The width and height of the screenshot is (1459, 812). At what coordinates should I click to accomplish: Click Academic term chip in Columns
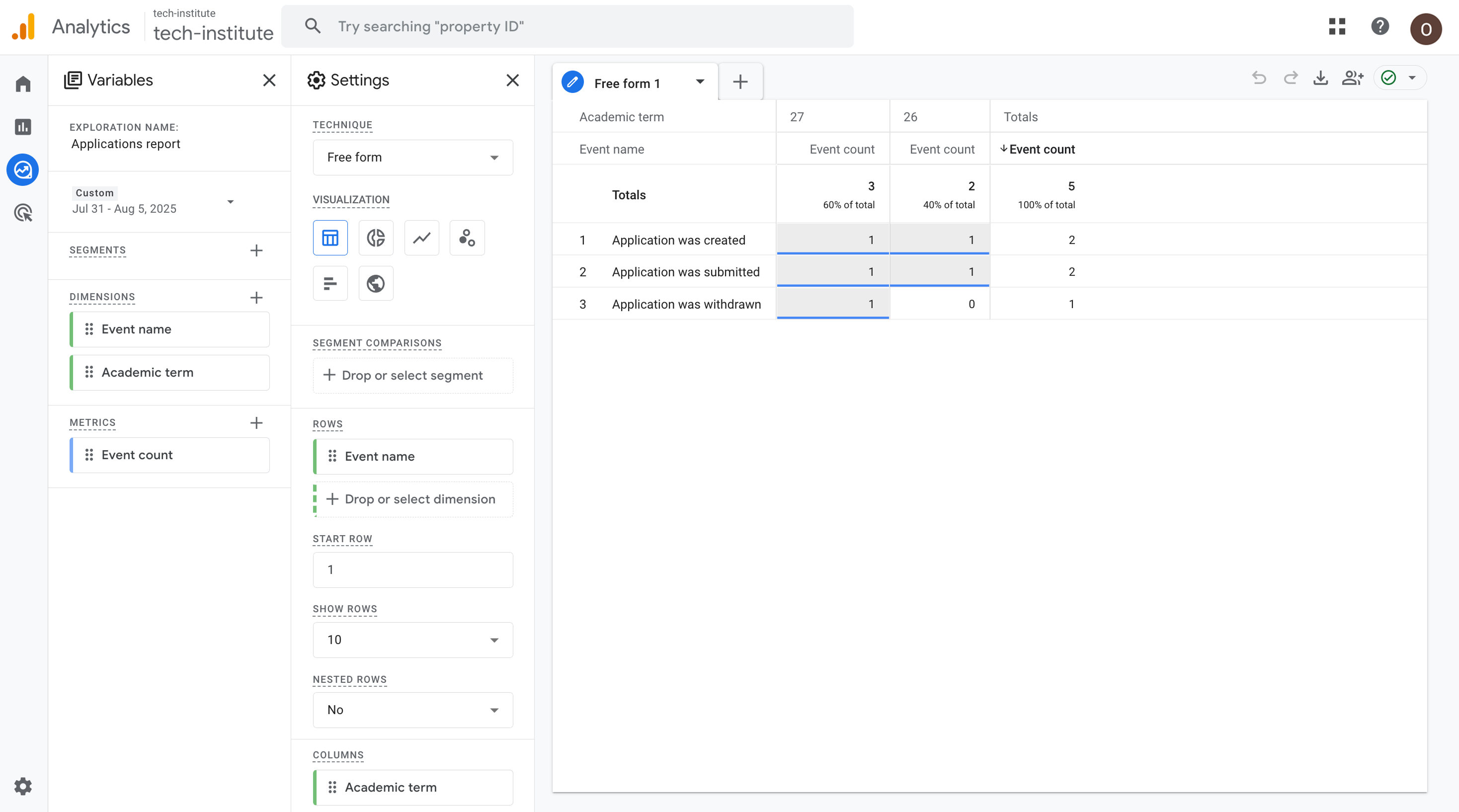pos(413,787)
